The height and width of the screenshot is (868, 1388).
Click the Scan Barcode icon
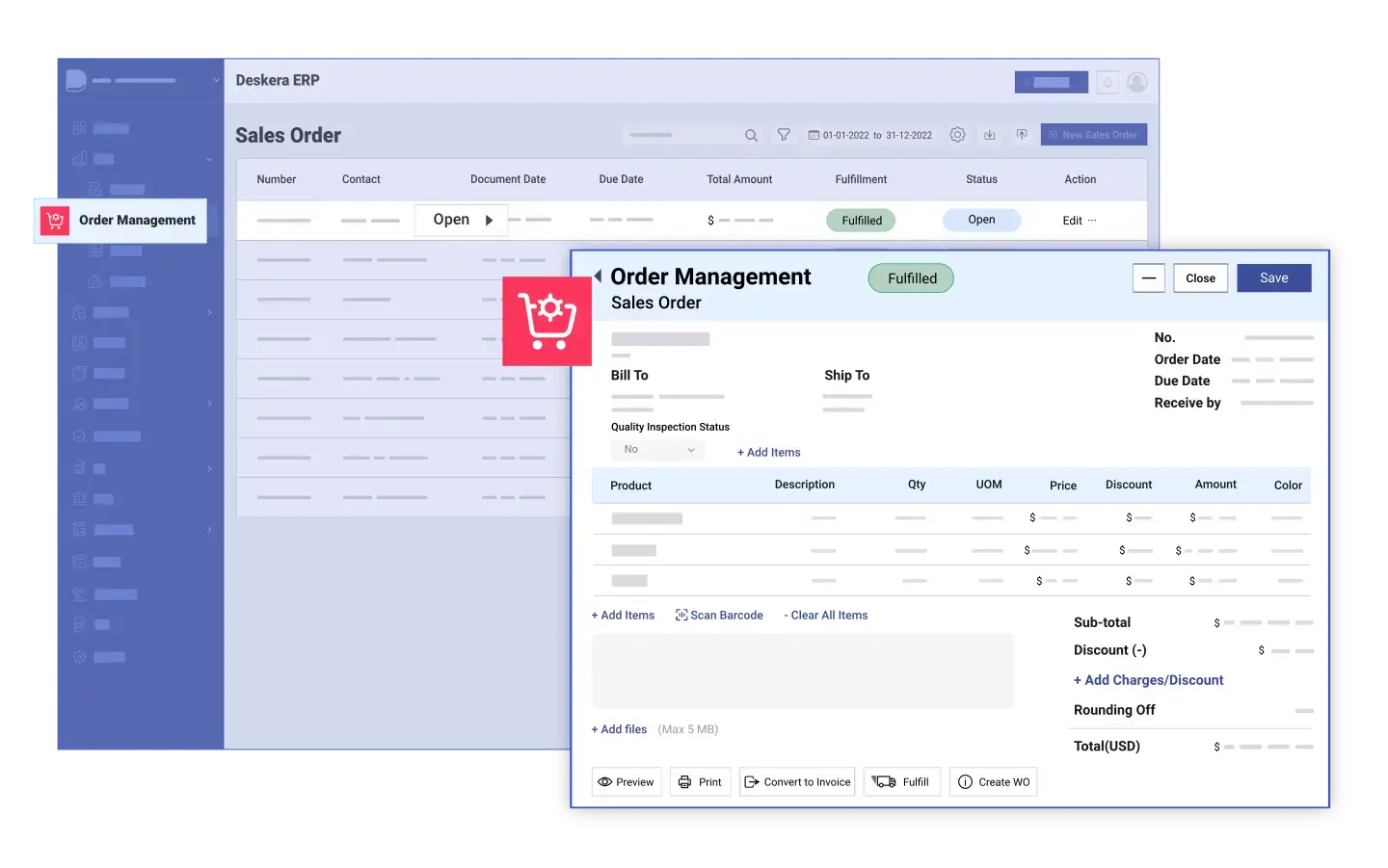tap(681, 615)
